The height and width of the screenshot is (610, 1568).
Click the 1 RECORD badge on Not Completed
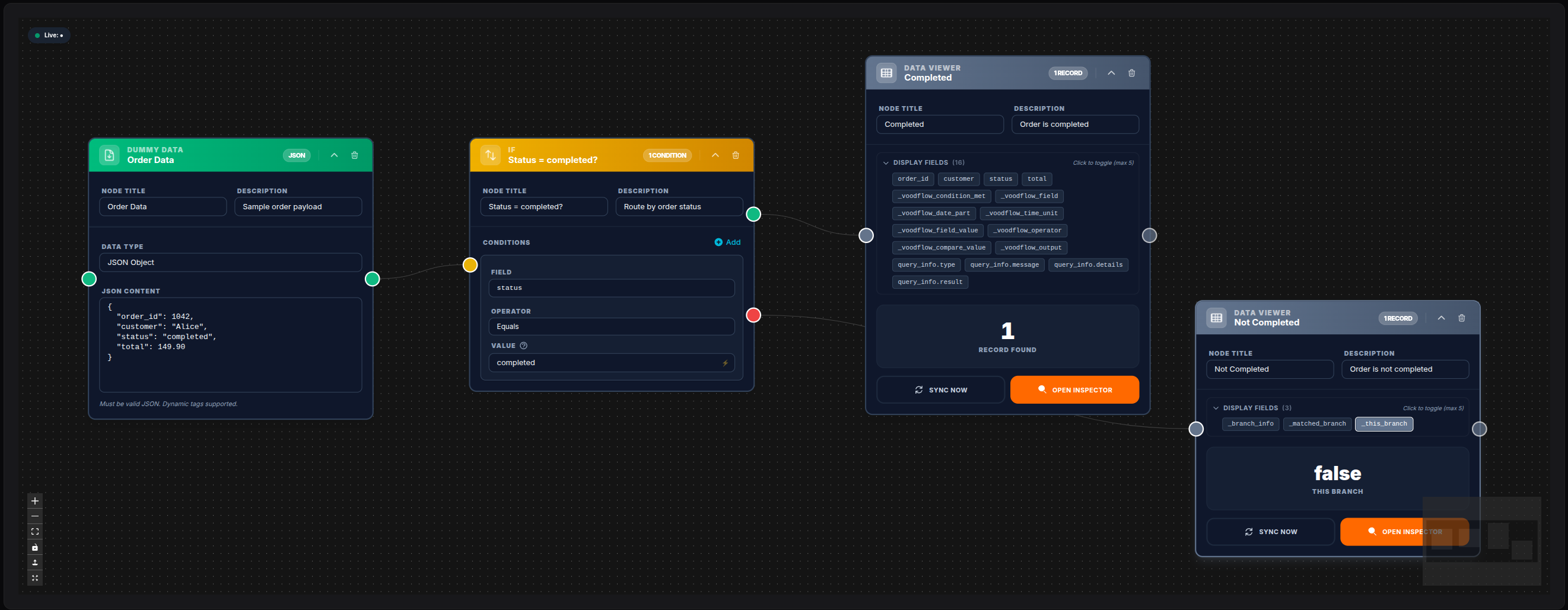pyautogui.click(x=1398, y=318)
